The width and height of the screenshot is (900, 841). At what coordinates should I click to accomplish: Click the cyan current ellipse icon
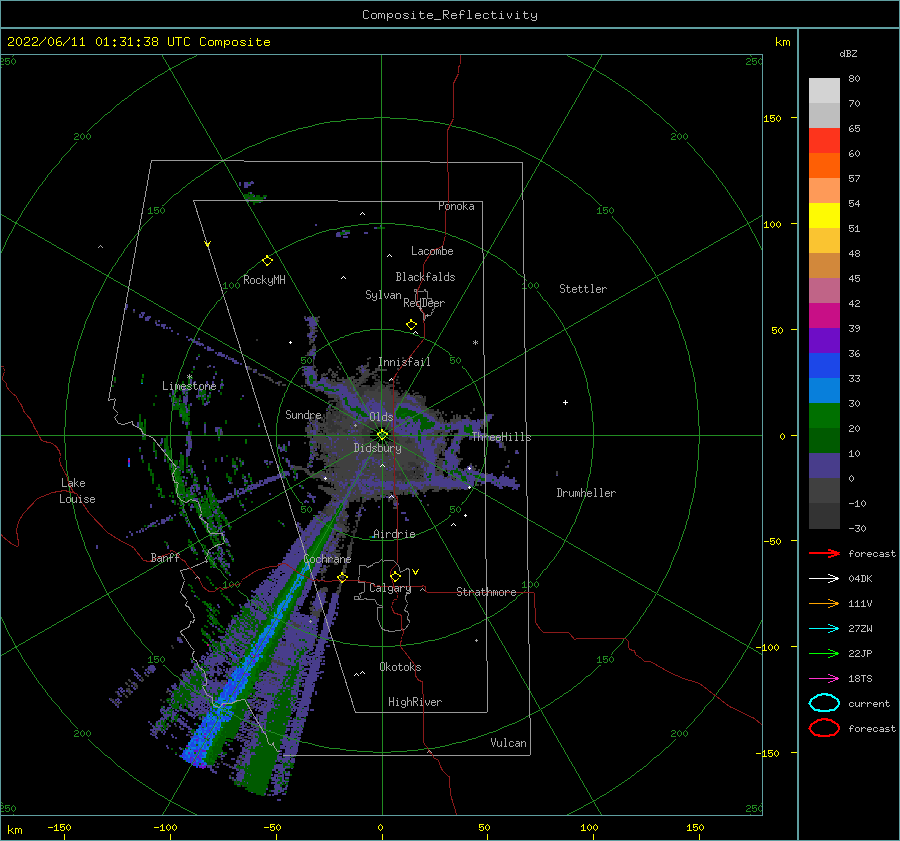point(824,703)
